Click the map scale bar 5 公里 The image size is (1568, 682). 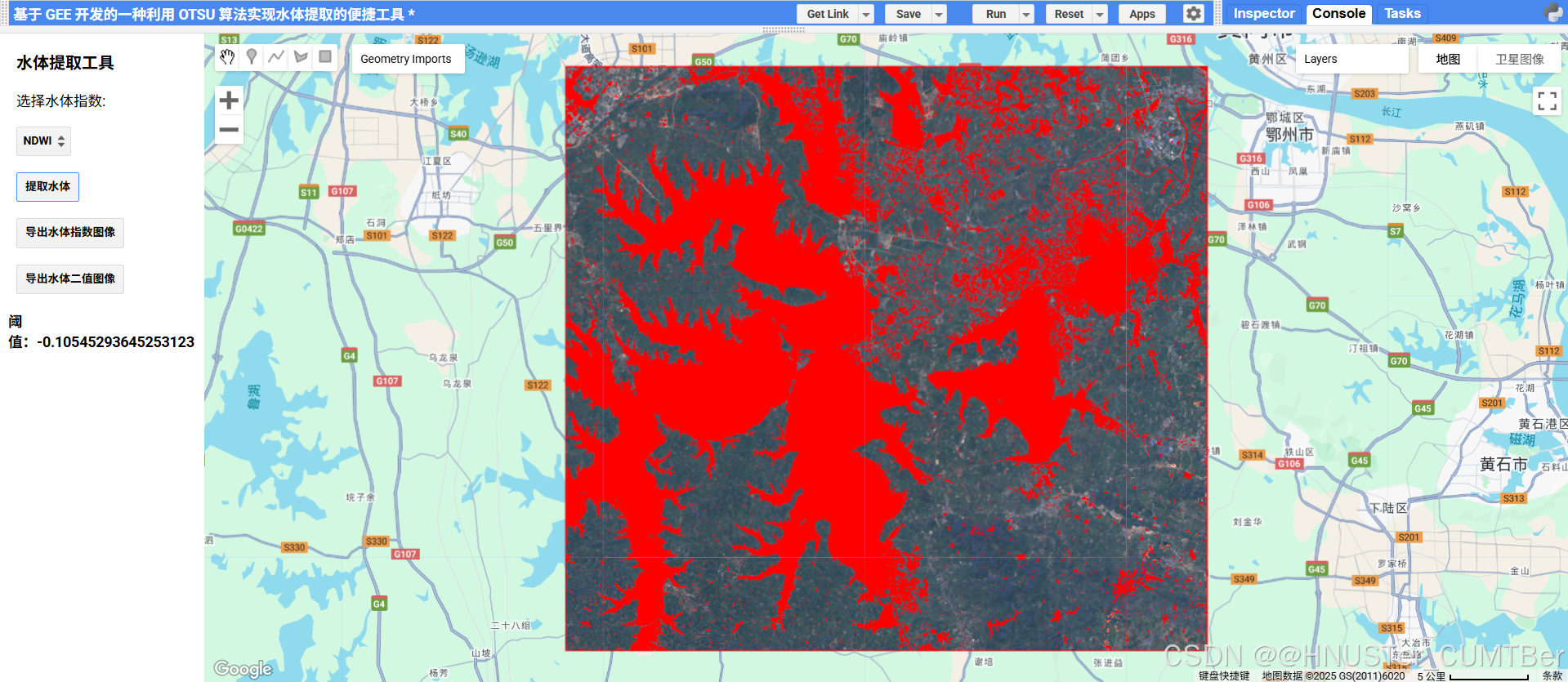[1472, 675]
